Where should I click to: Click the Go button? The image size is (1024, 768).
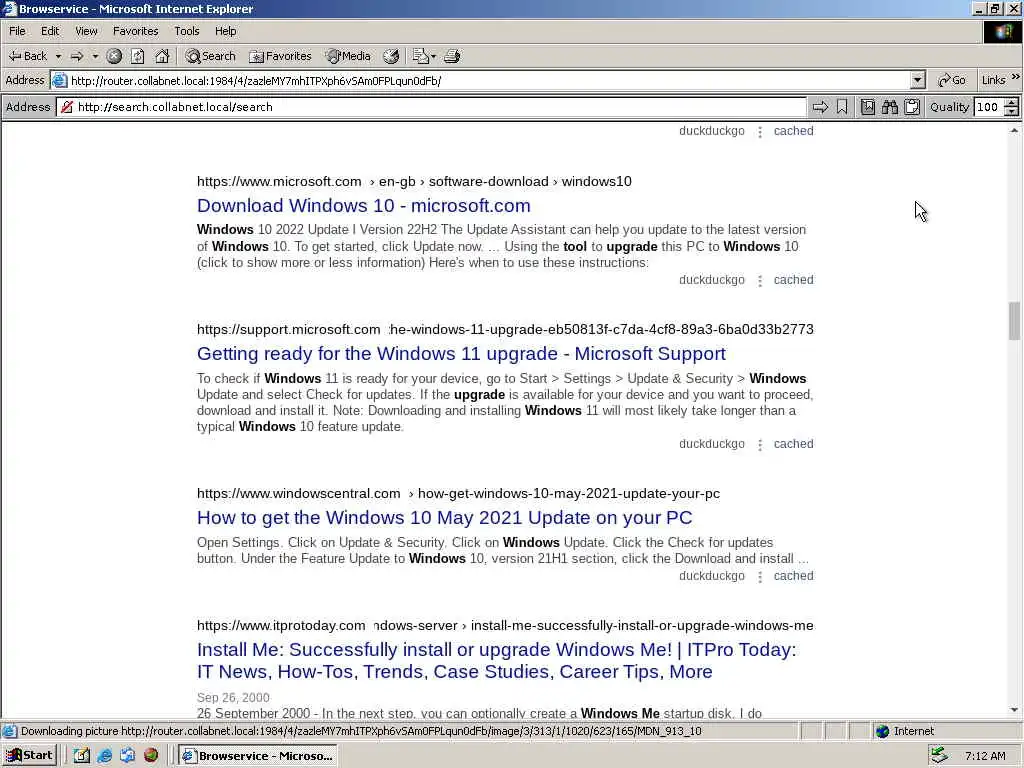(x=952, y=80)
